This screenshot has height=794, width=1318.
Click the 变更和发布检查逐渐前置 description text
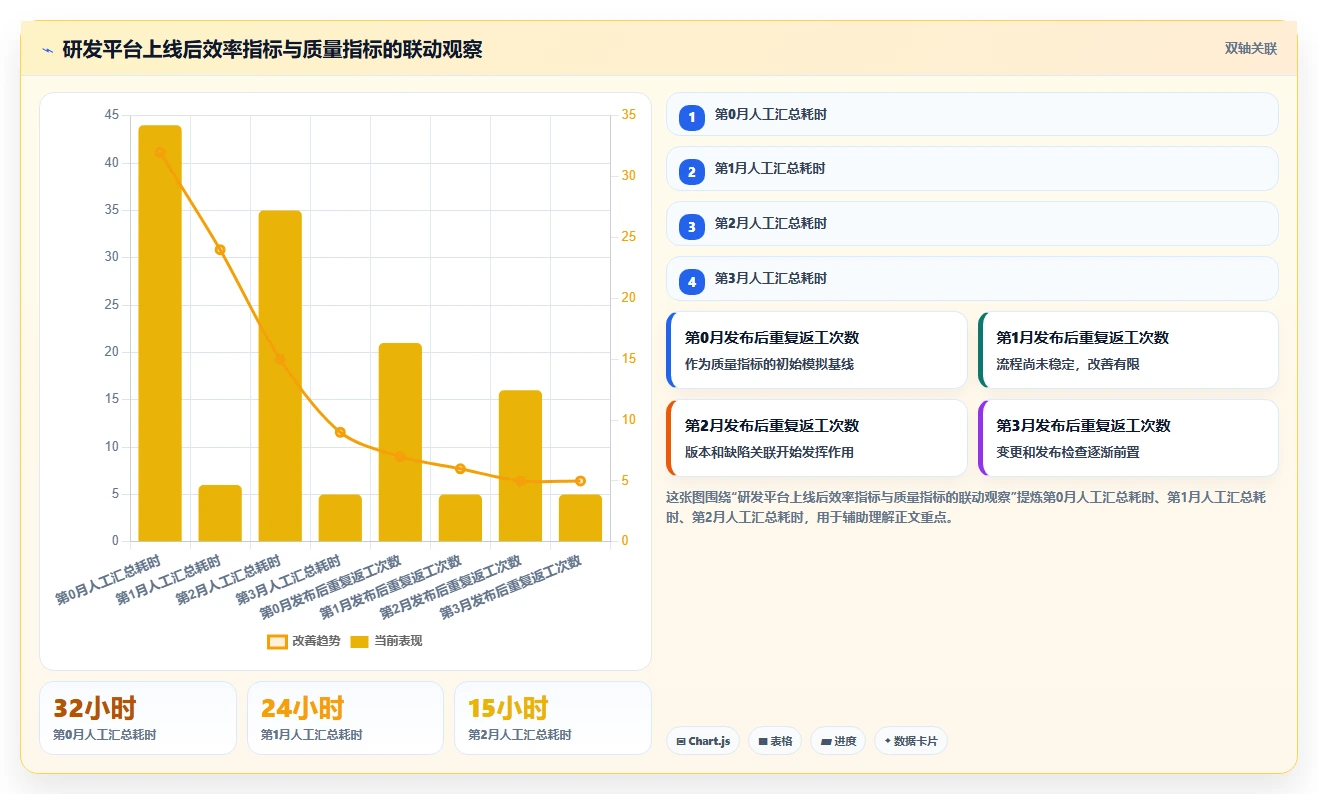point(1068,453)
